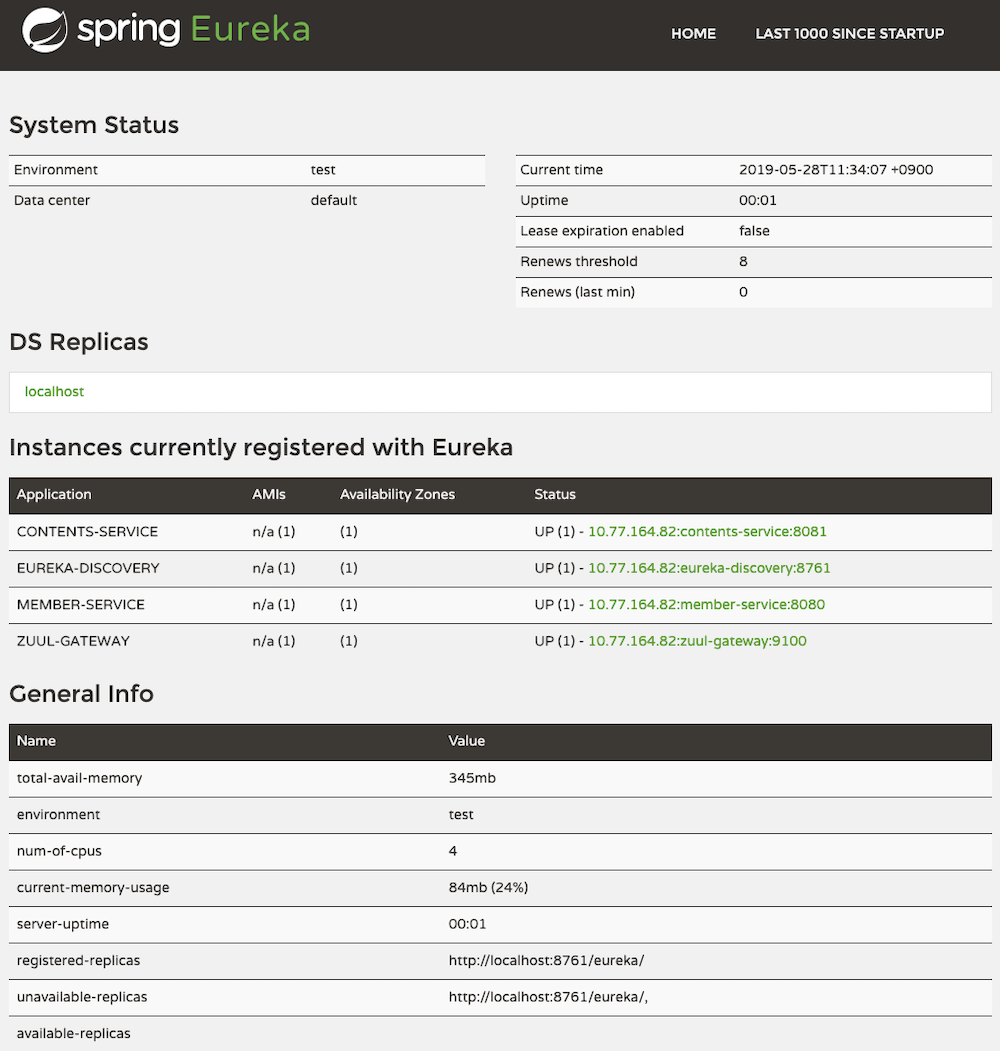Select the Renews threshold value 8

[x=743, y=261]
